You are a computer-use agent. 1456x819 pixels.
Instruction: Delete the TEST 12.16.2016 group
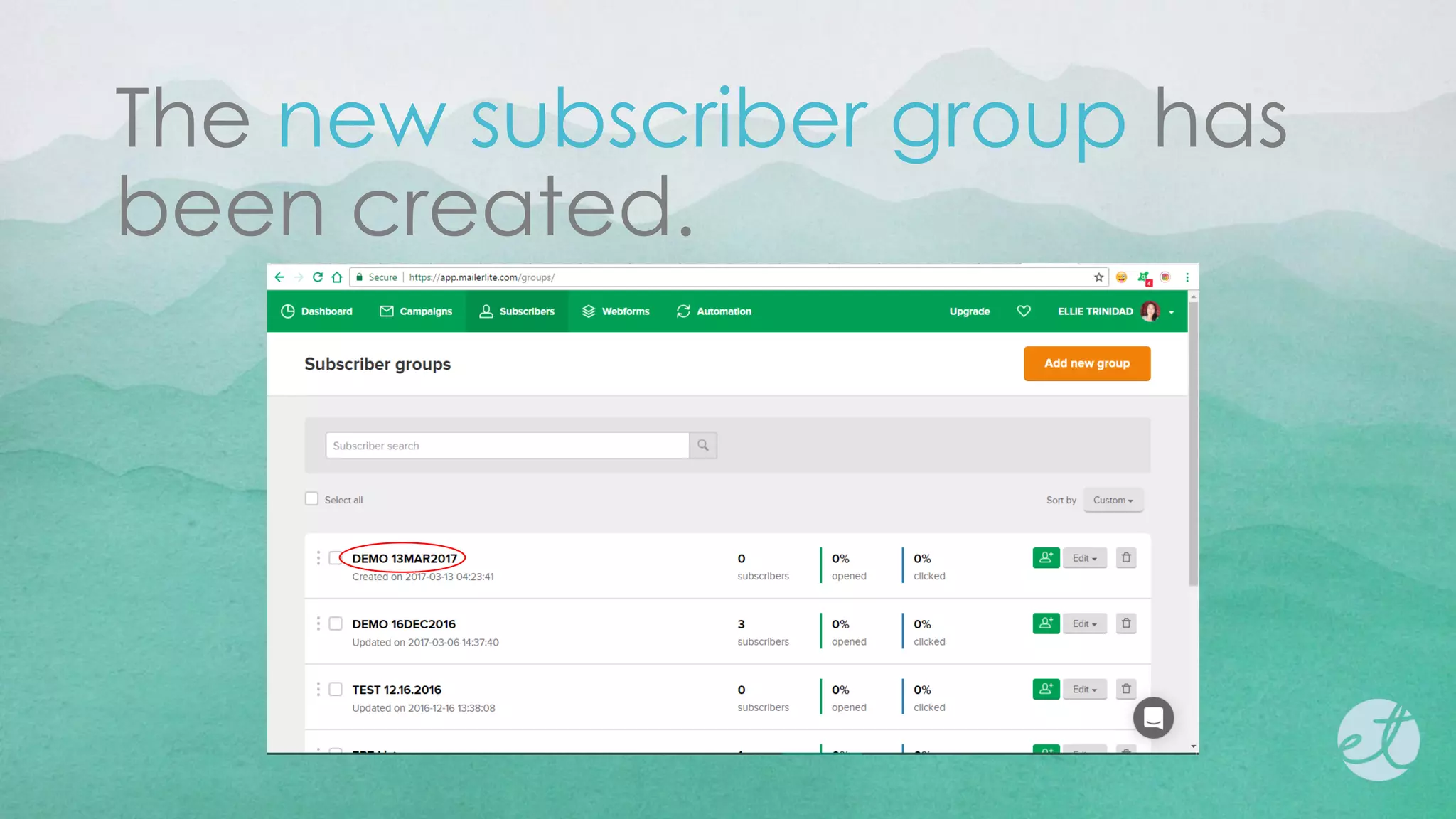1126,689
